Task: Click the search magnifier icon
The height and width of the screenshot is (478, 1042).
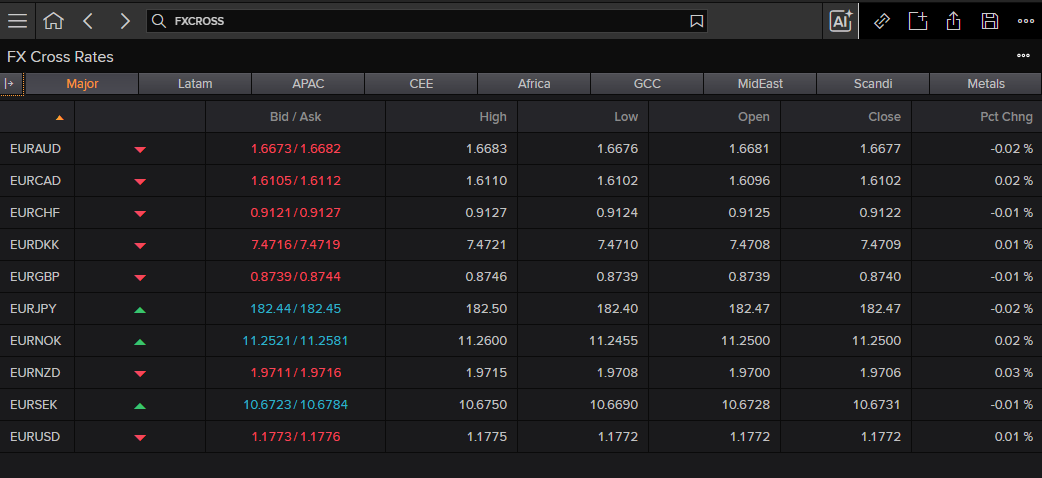Action: tap(159, 21)
